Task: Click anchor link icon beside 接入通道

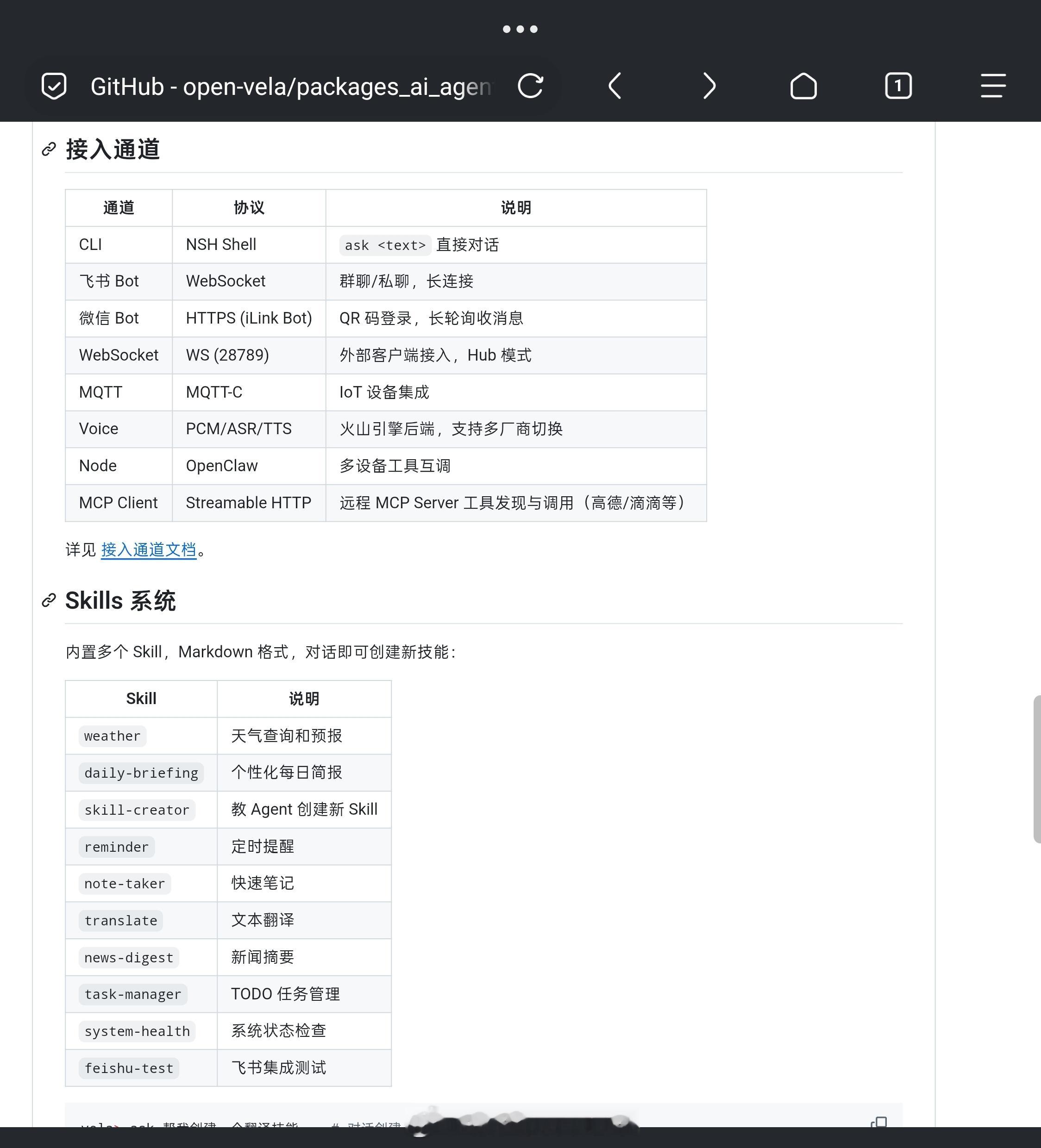Action: [x=49, y=149]
